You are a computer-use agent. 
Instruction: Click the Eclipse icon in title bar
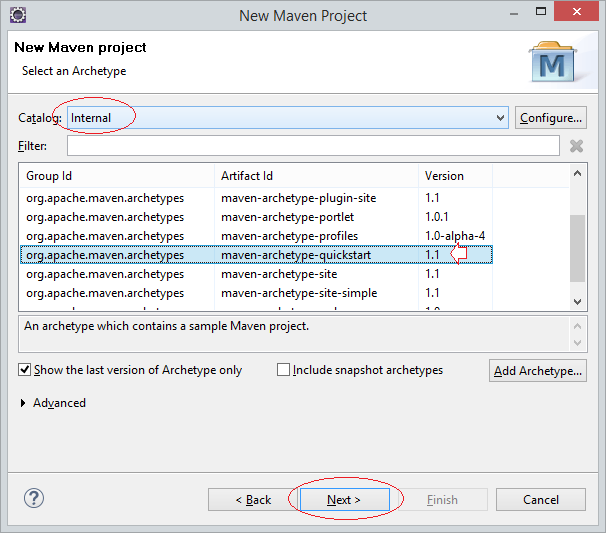point(18,15)
